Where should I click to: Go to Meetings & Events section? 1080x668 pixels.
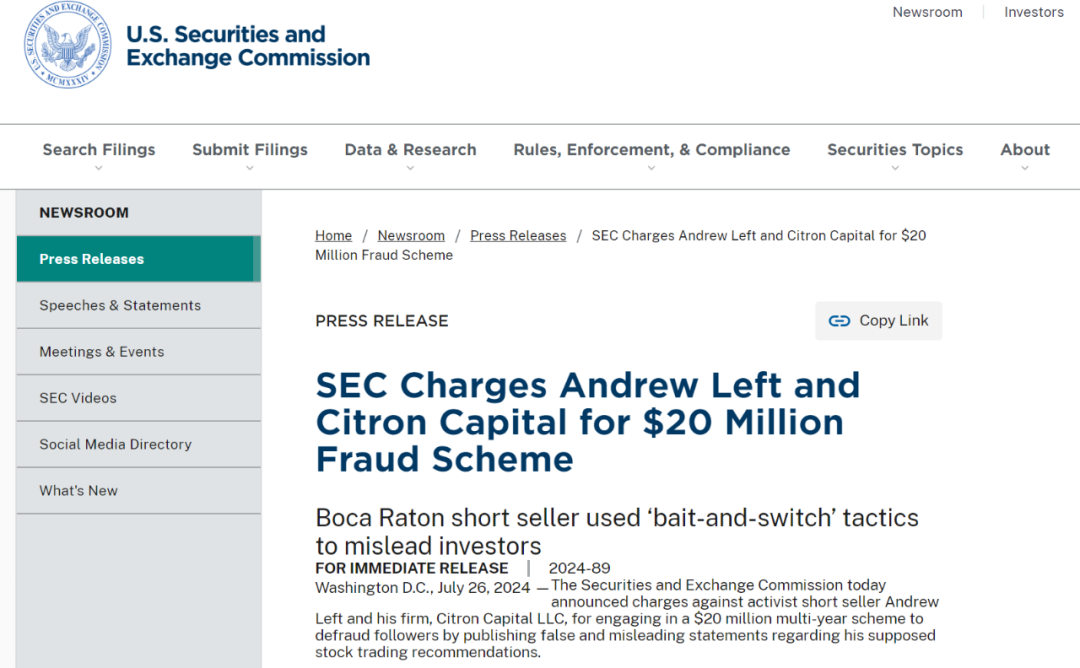coord(102,352)
